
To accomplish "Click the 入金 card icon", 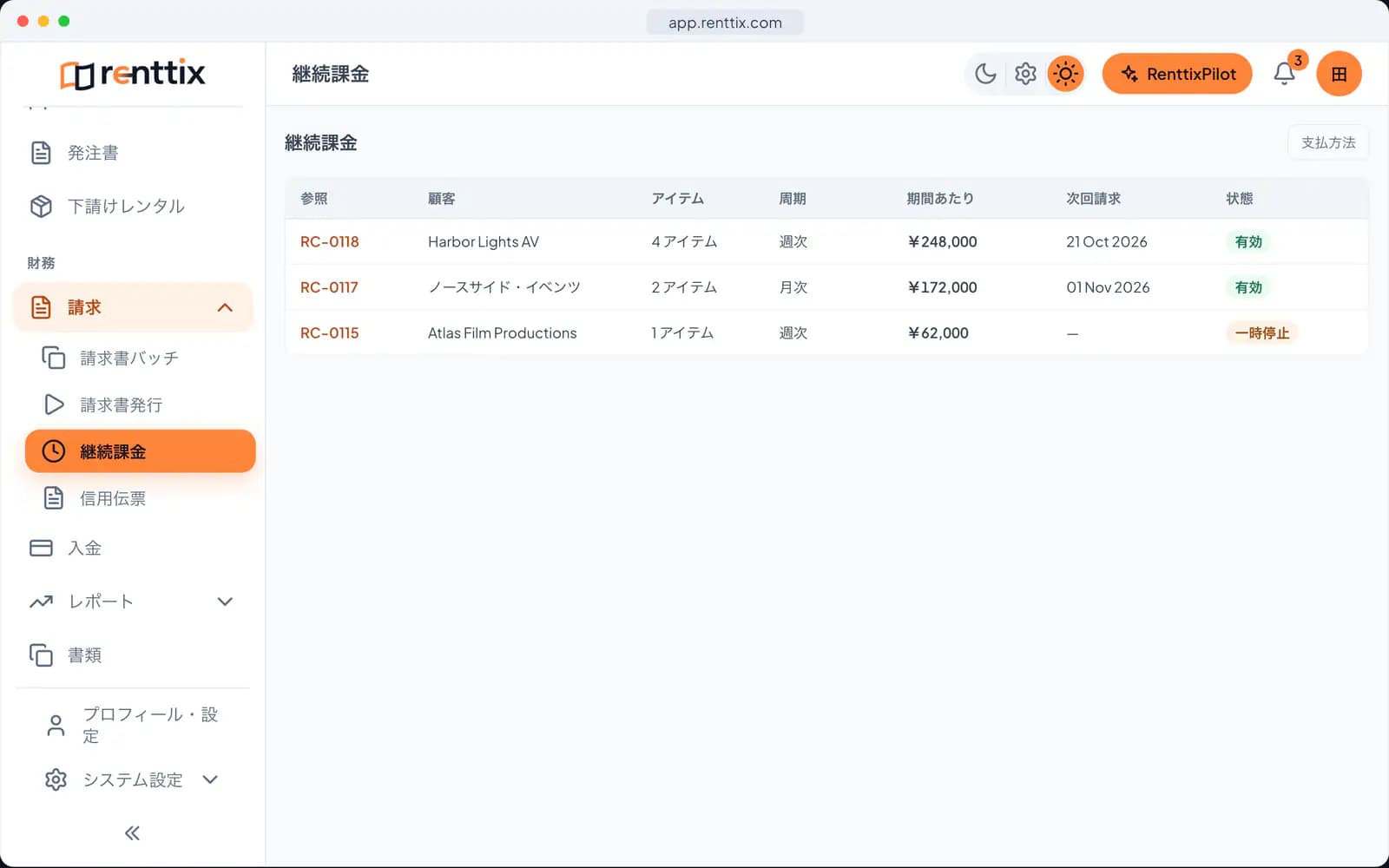I will [x=41, y=548].
